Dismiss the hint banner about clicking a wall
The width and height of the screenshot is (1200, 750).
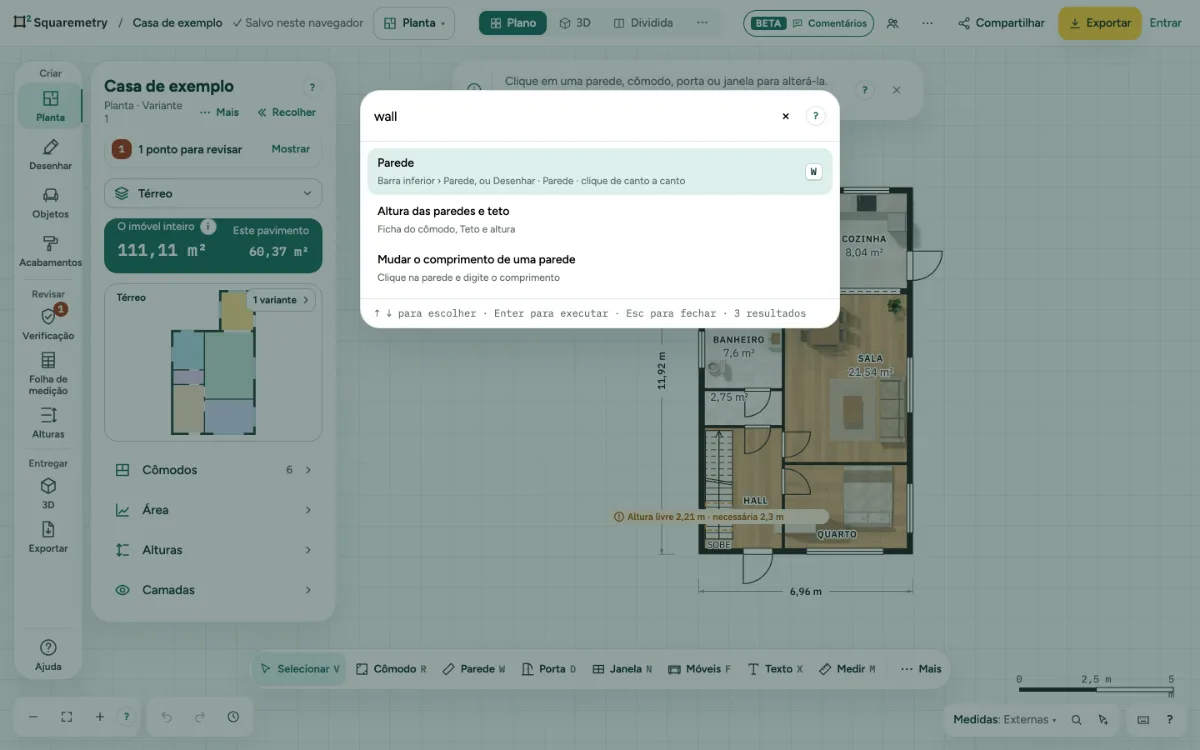[896, 90]
